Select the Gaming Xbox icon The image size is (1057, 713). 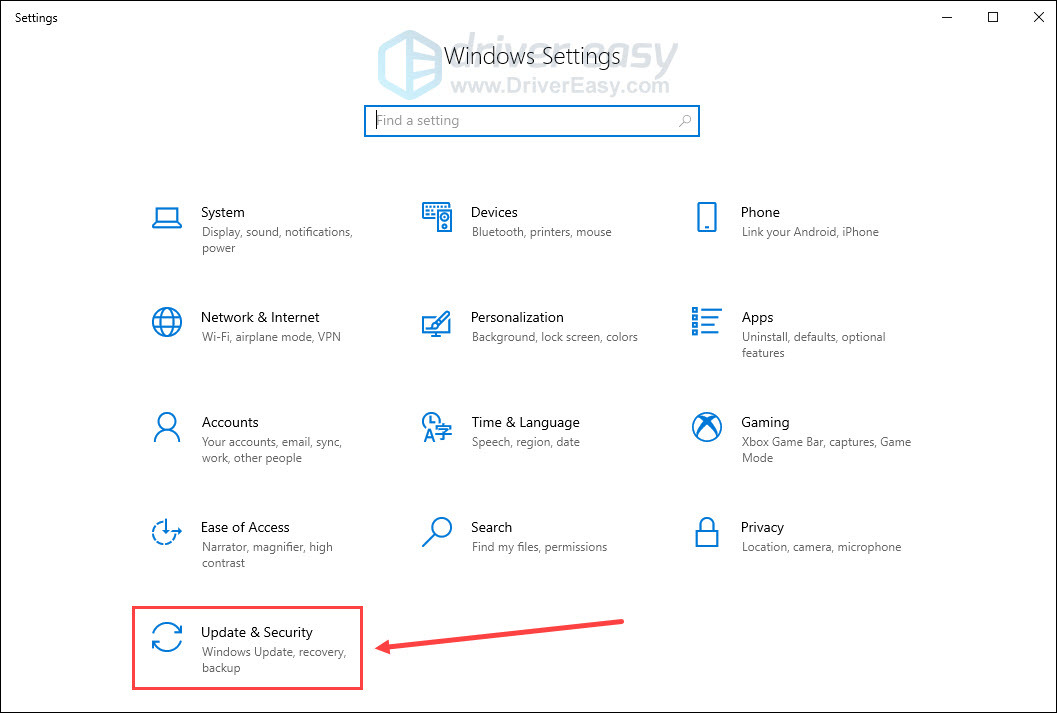coord(707,427)
